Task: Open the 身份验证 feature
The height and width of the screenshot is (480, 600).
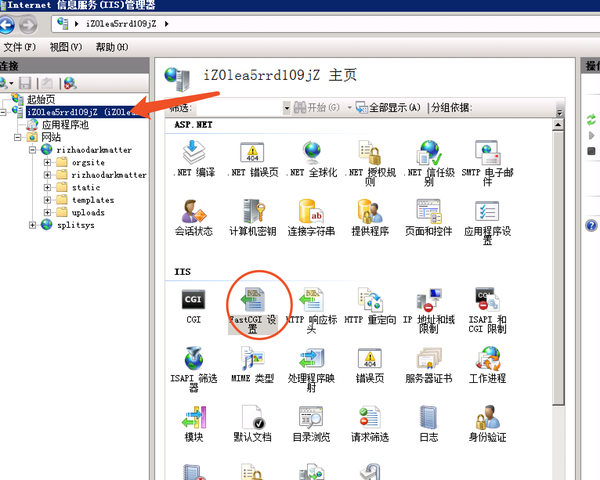Action: [487, 424]
